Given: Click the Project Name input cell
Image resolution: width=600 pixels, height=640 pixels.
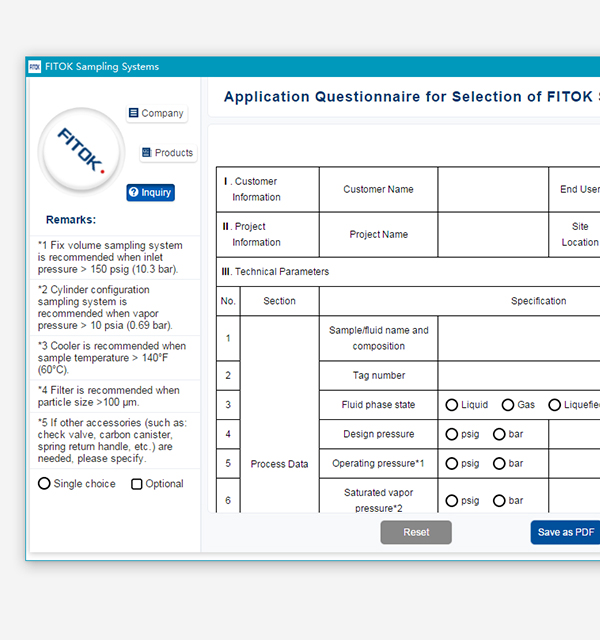Looking at the screenshot, I should (x=493, y=235).
